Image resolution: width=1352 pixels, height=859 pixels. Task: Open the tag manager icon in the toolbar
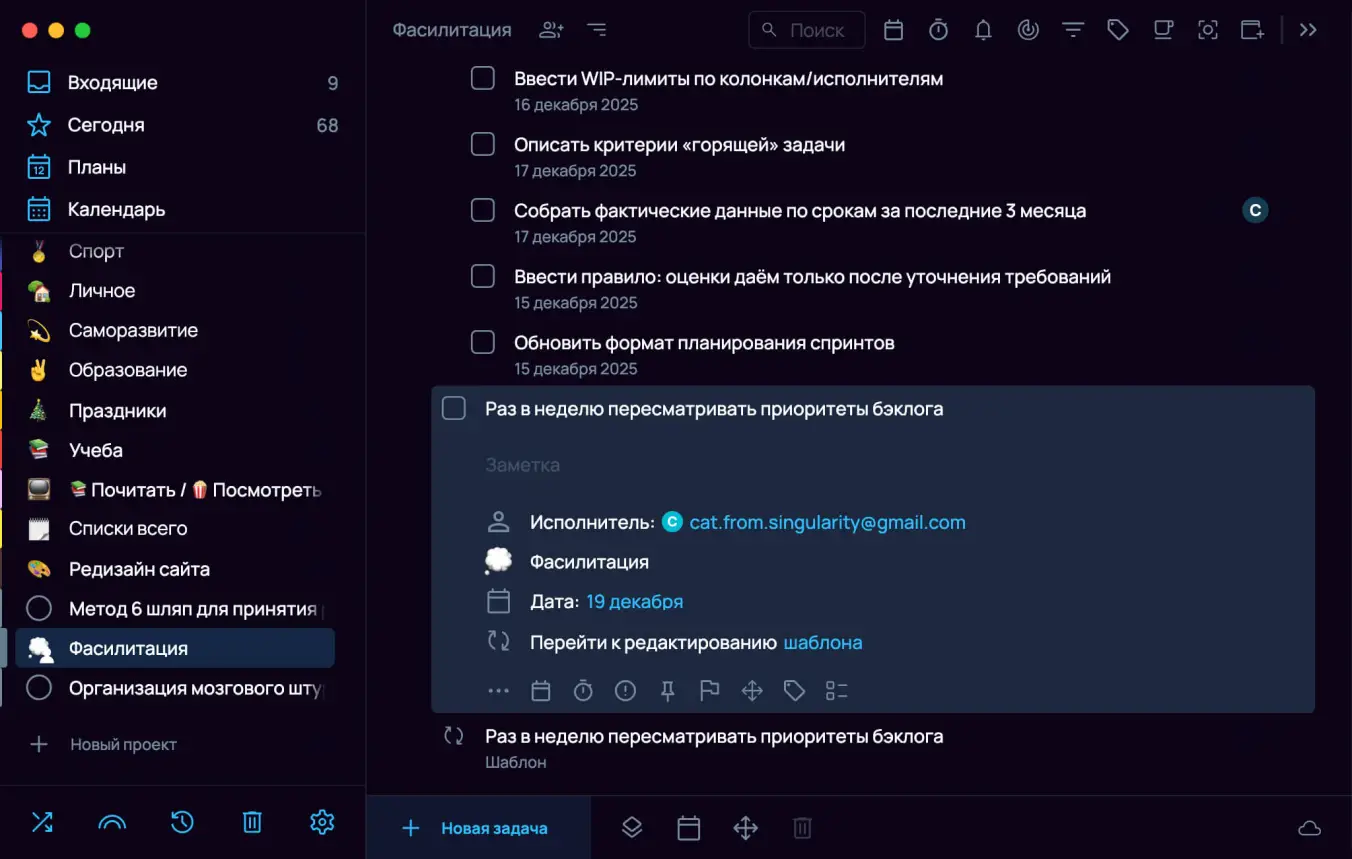pos(1117,29)
